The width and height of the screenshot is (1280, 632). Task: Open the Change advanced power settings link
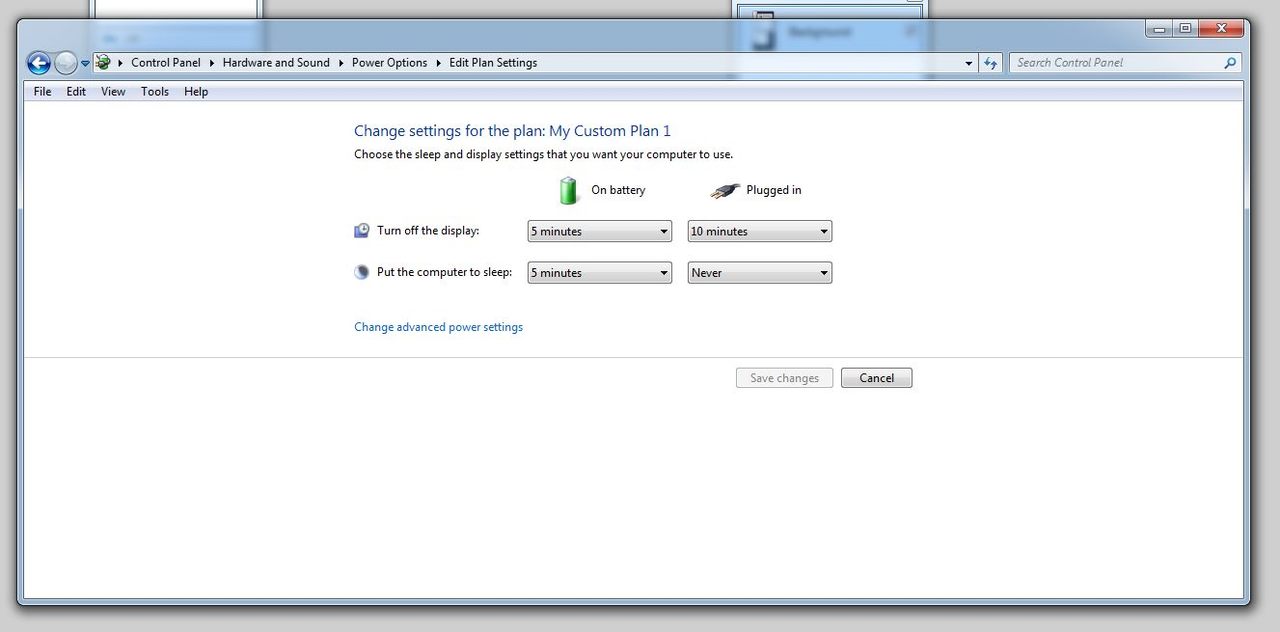tap(438, 327)
